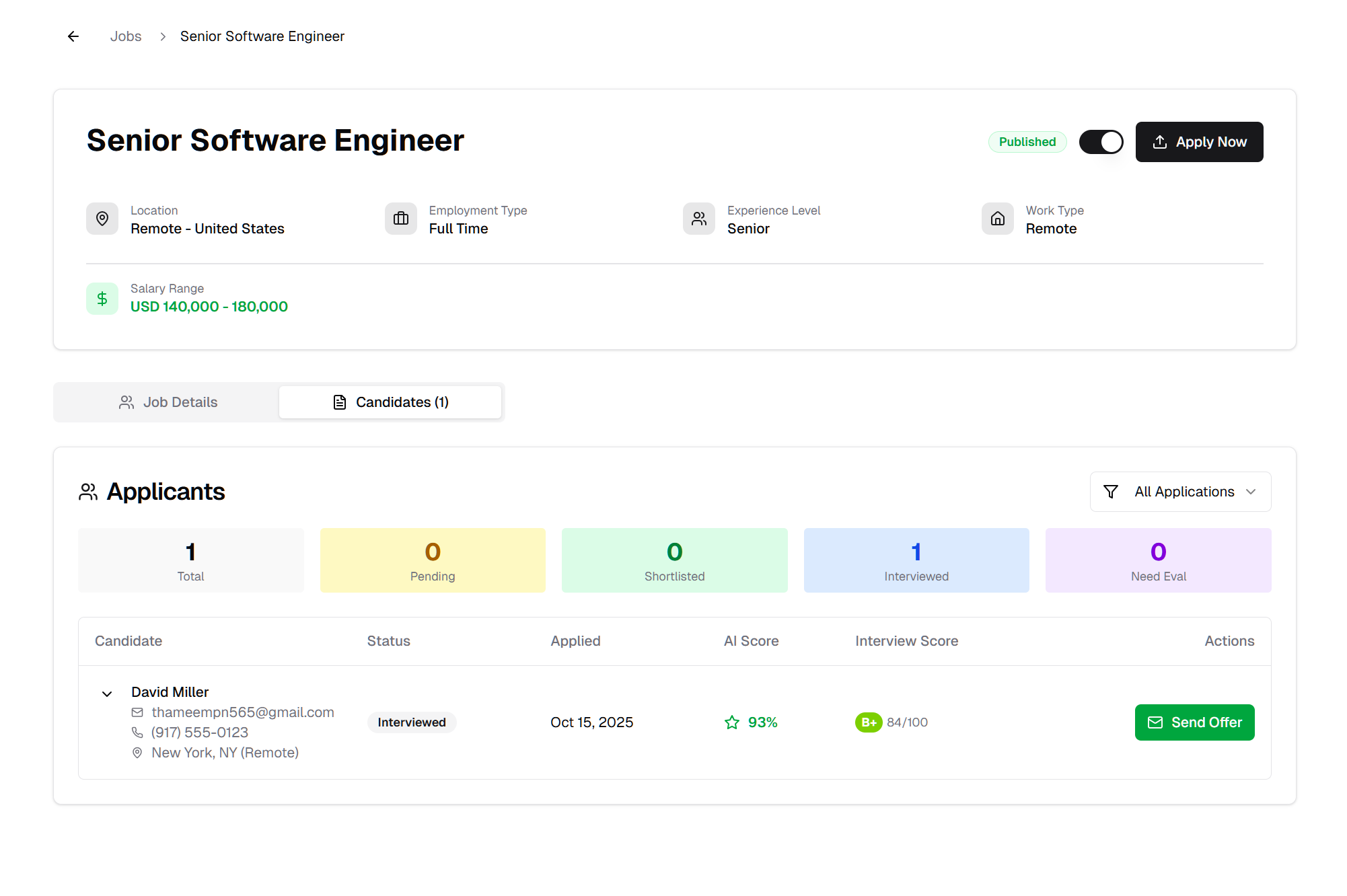Image resolution: width=1347 pixels, height=896 pixels.
Task: Click the breadcrumb chevron after Jobs
Action: pos(163,36)
